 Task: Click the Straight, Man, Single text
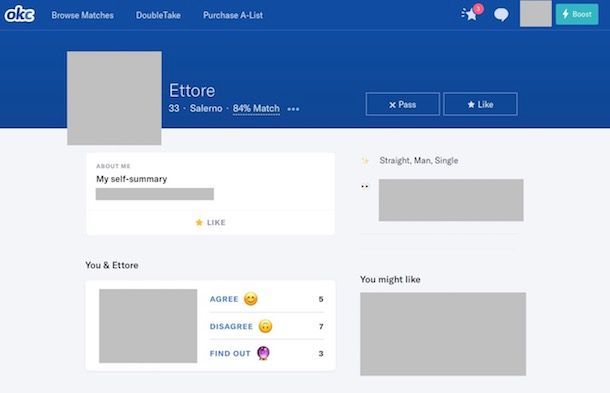419,160
